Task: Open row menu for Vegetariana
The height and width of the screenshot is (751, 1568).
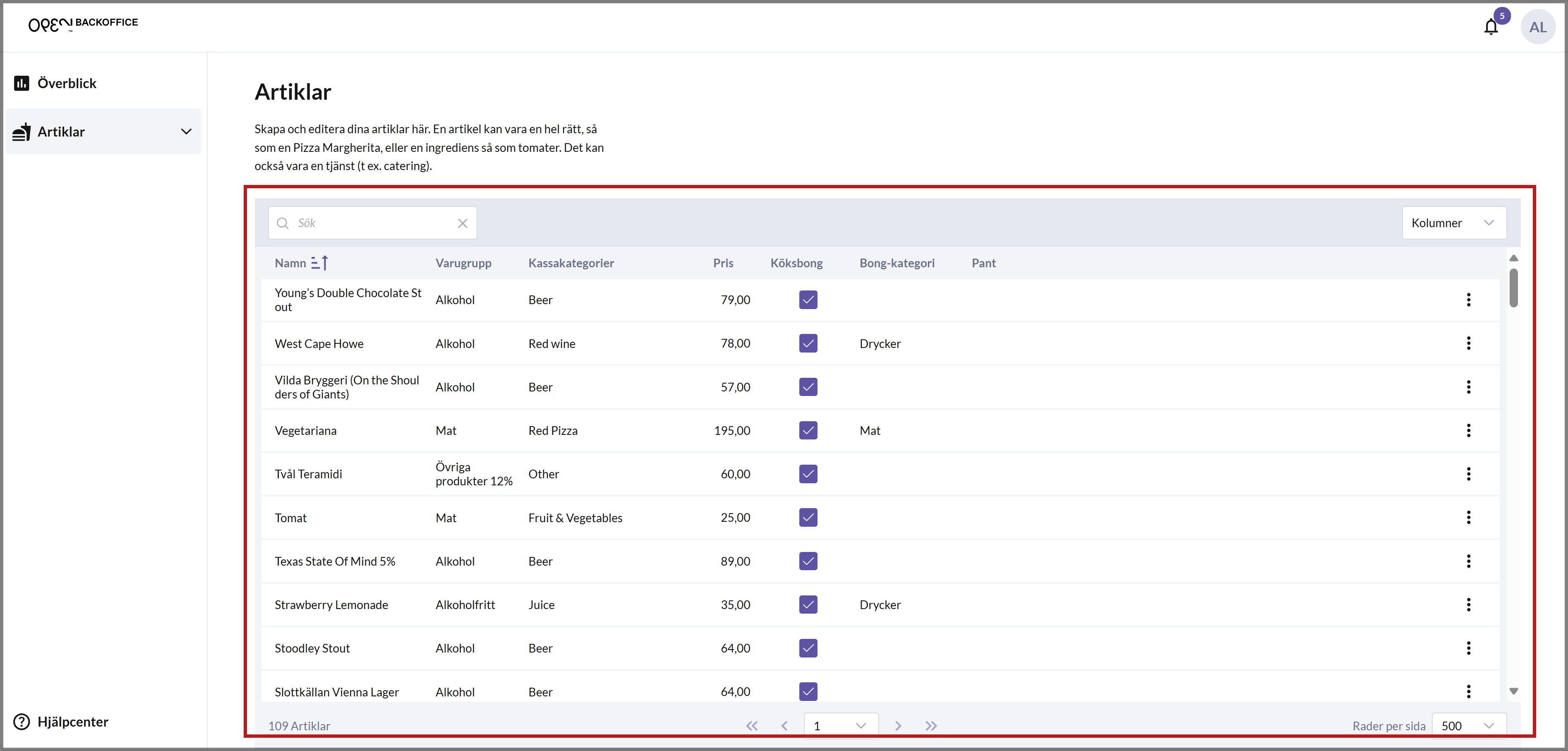Action: point(1468,430)
